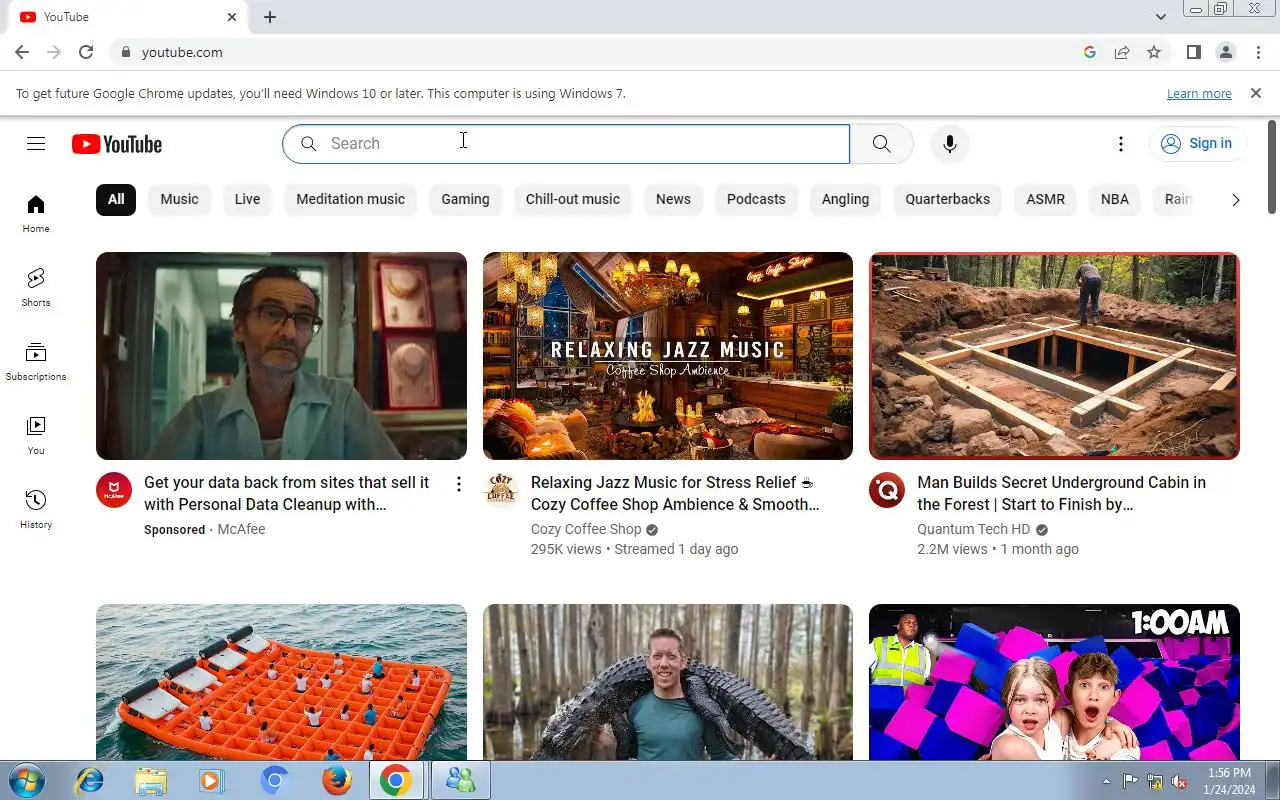Click Quantum Tech HD channel name

click(x=973, y=529)
